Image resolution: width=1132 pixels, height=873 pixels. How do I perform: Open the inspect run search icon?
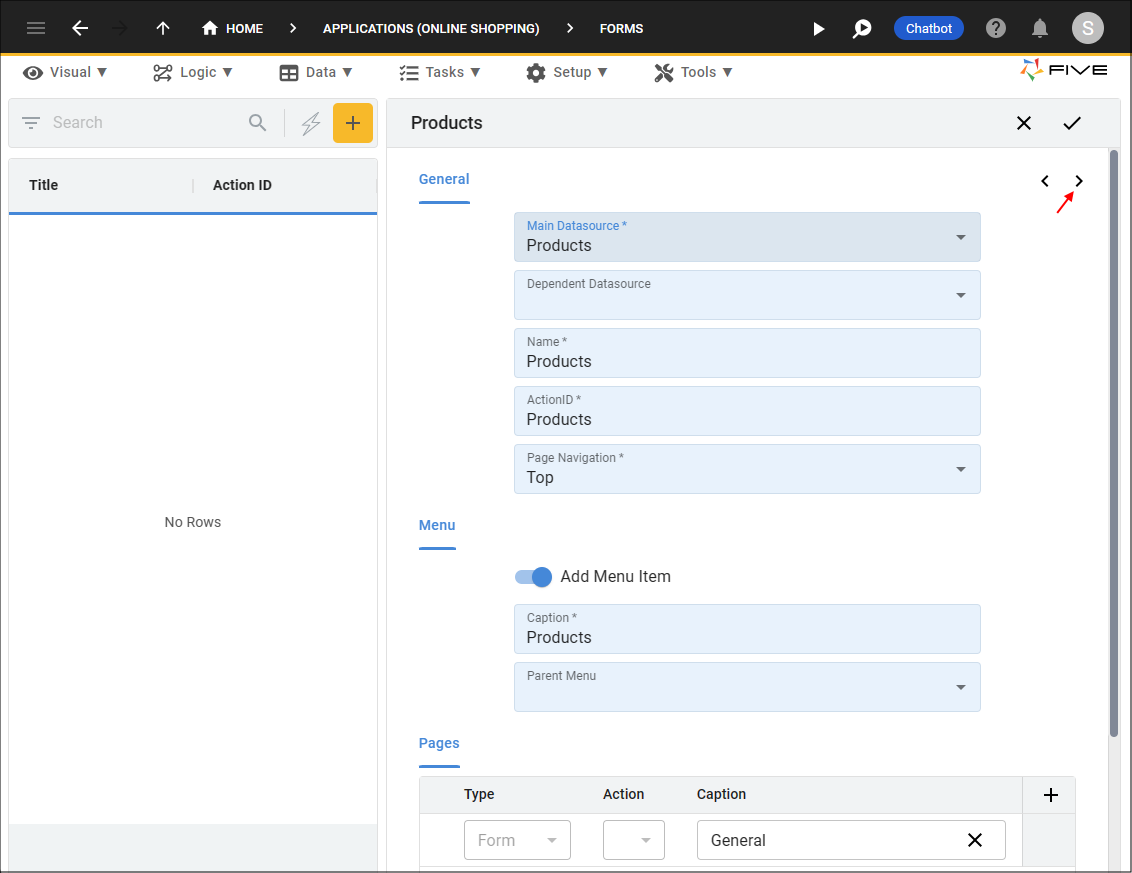862,28
